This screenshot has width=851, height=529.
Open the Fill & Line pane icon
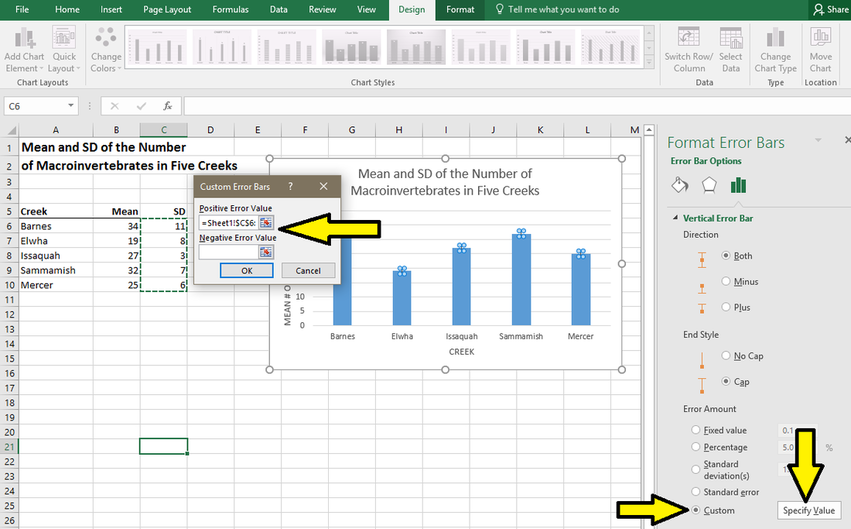(679, 185)
